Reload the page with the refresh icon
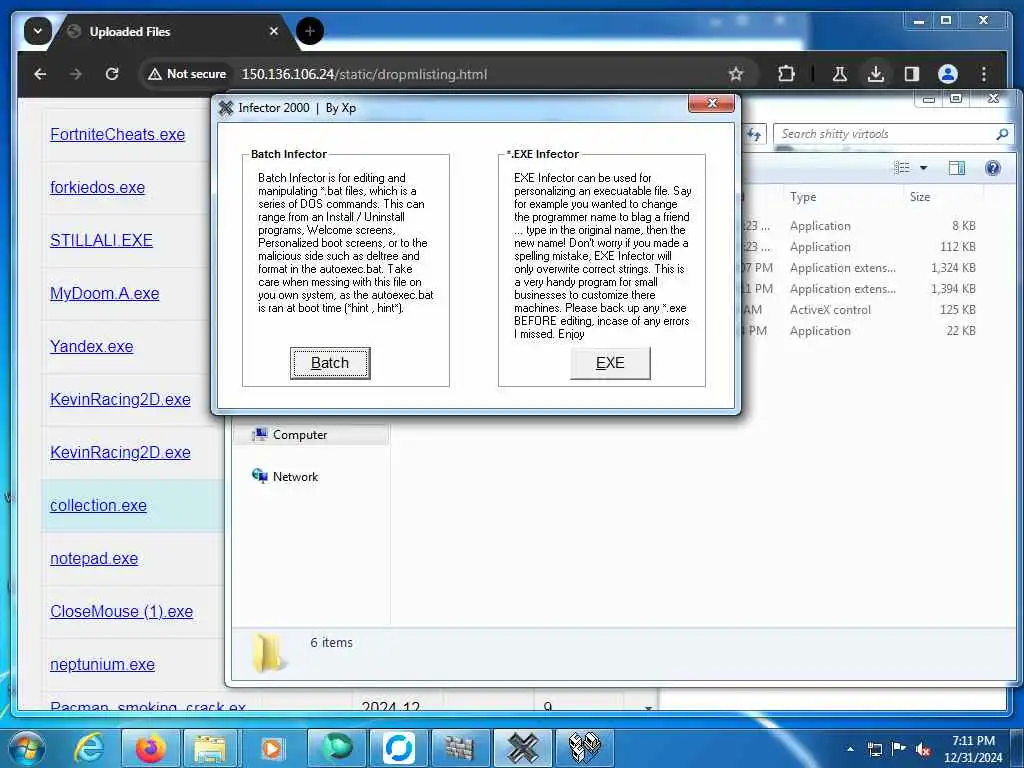Image resolution: width=1024 pixels, height=768 pixels. [112, 74]
